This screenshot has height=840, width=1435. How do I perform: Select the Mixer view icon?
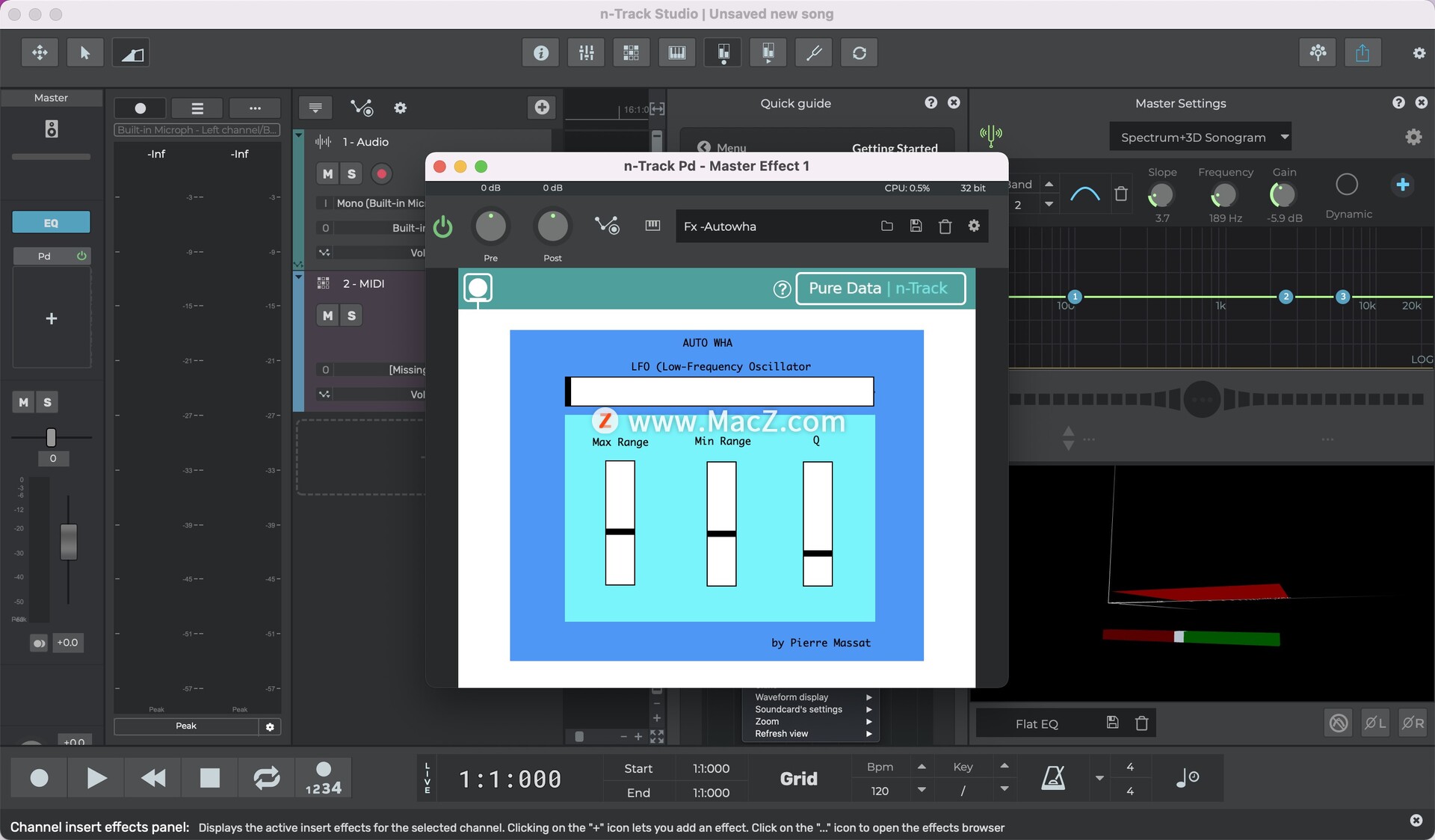585,52
